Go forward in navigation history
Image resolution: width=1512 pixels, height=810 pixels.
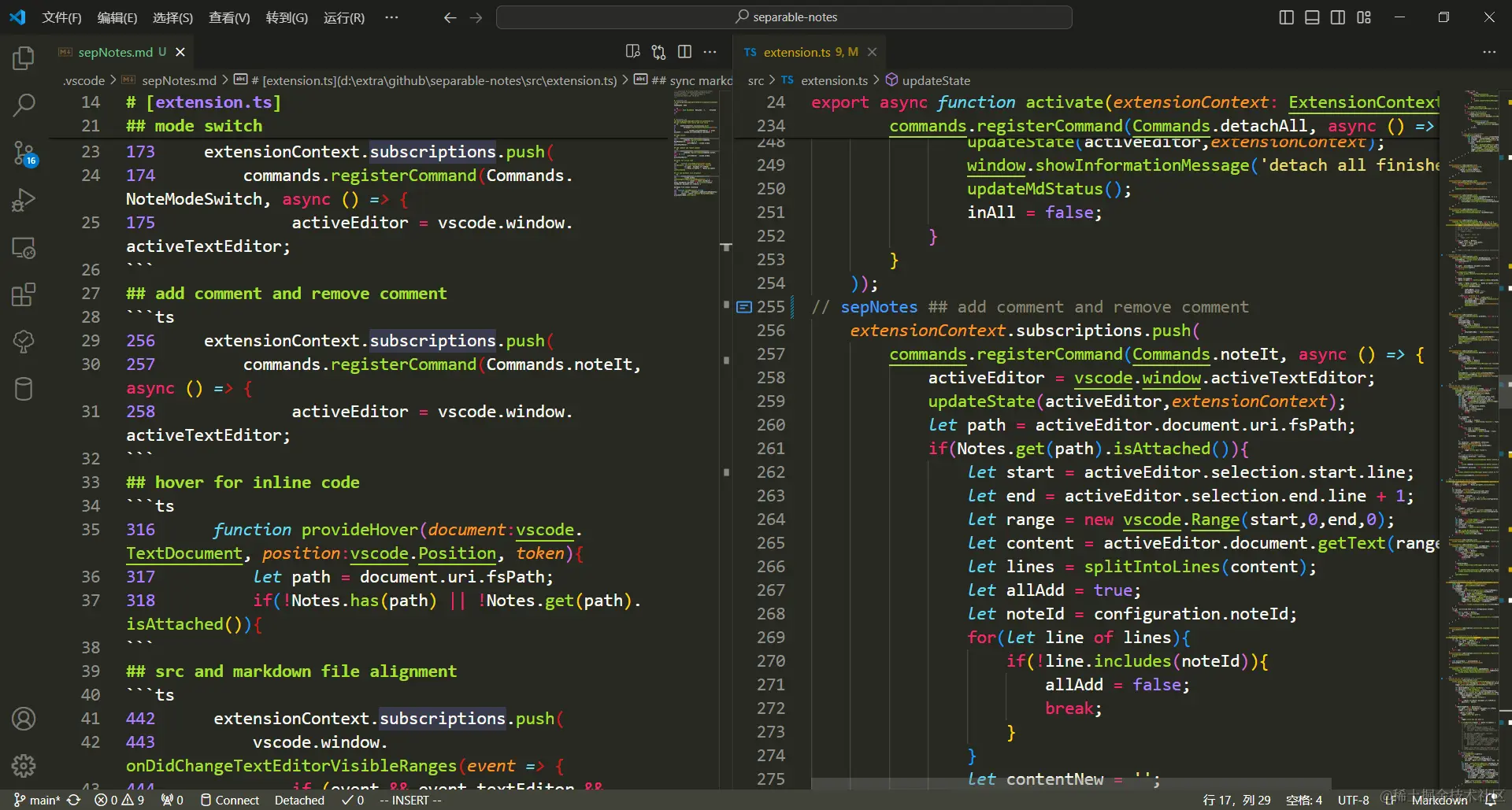pos(476,17)
